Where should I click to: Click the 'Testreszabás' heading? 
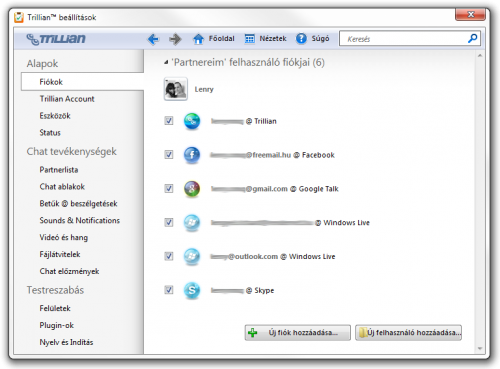55,290
